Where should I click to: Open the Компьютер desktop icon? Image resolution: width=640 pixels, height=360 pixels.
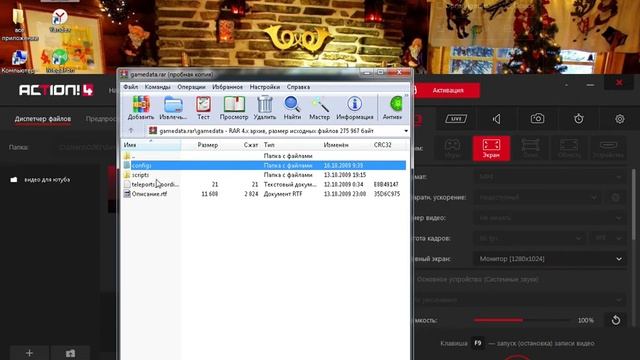coord(18,62)
